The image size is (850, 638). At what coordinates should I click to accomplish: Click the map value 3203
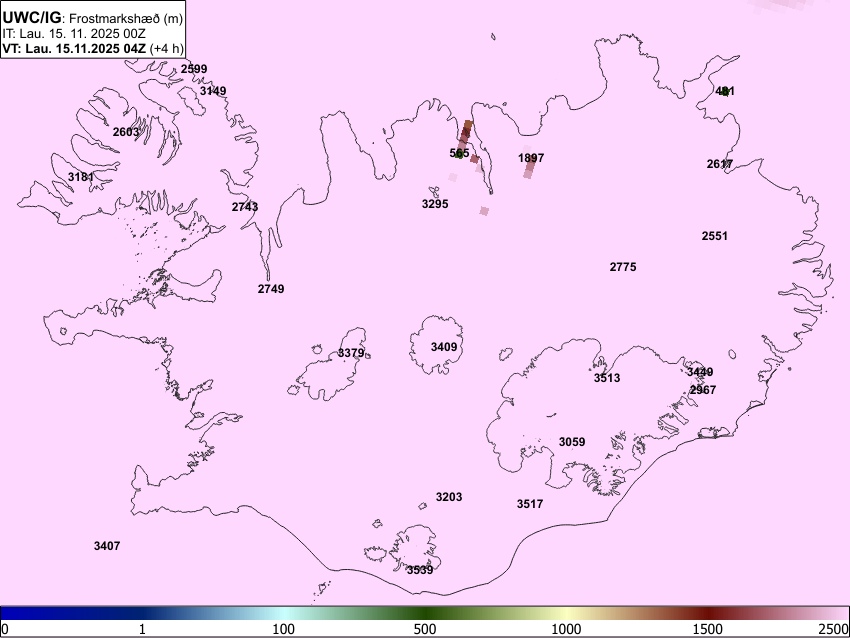coord(449,497)
